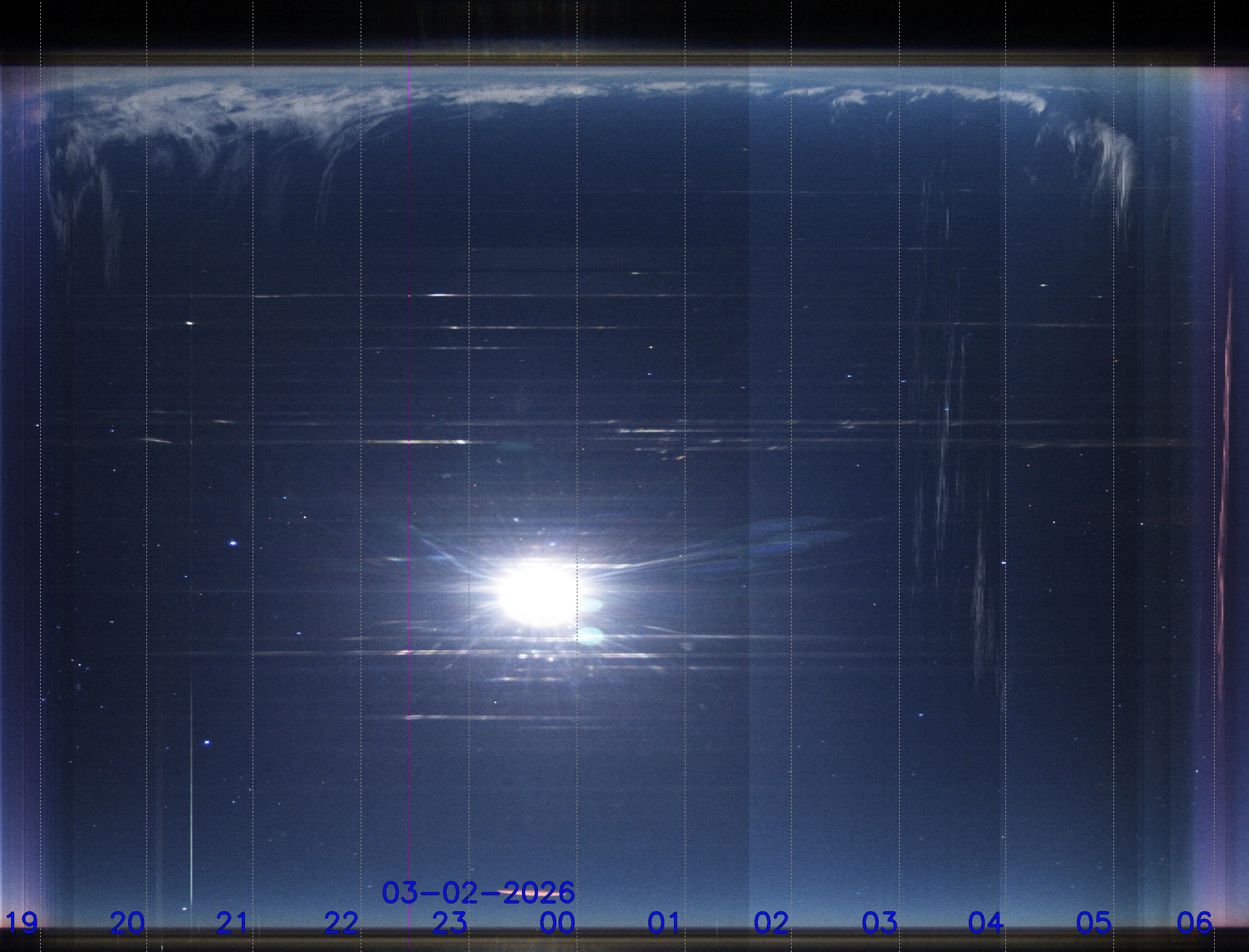Image resolution: width=1249 pixels, height=952 pixels.
Task: Click the 04 hour label
Action: click(x=986, y=923)
